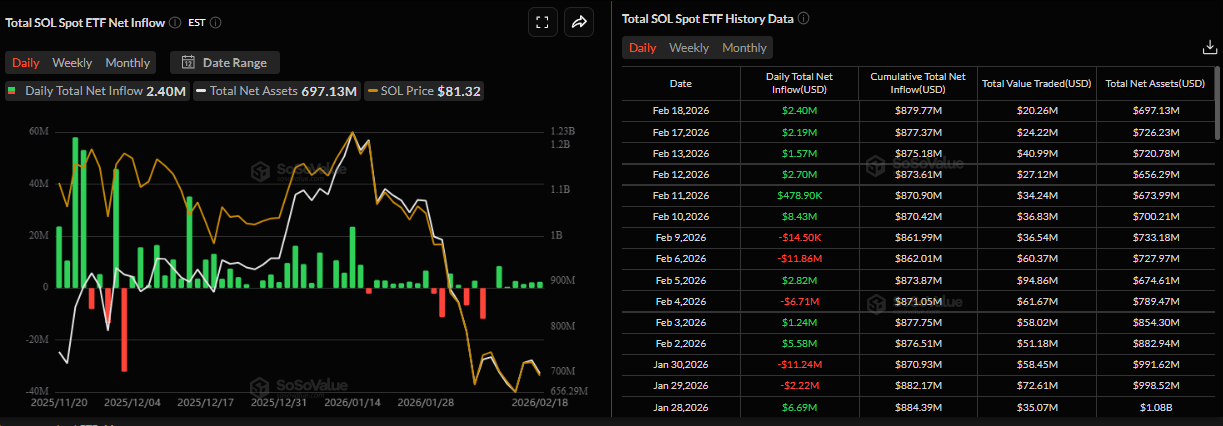This screenshot has width=1223, height=426.
Task: Click the Daily tab above history table
Action: point(642,48)
